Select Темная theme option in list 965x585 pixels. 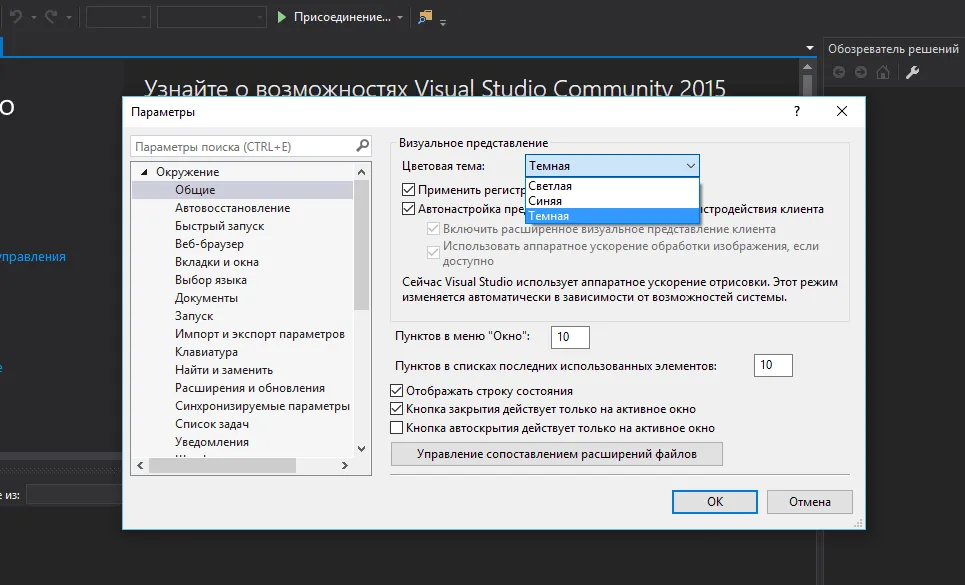pos(612,216)
